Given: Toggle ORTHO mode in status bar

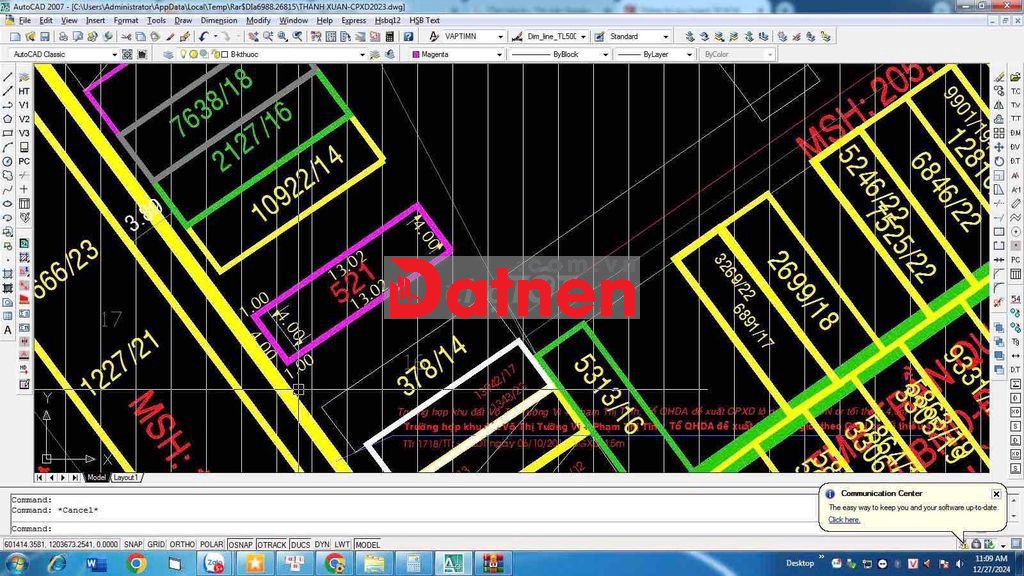Looking at the screenshot, I should click(182, 545).
